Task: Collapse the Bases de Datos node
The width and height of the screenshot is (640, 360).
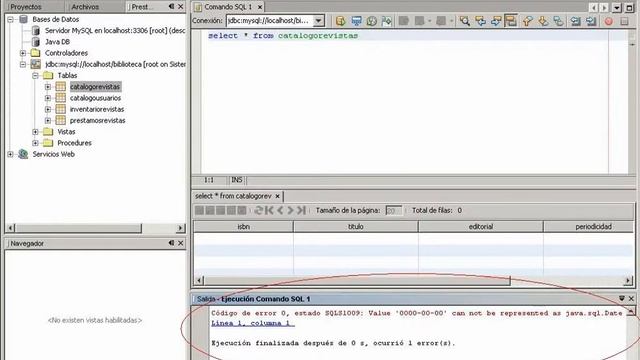Action: [x=11, y=19]
